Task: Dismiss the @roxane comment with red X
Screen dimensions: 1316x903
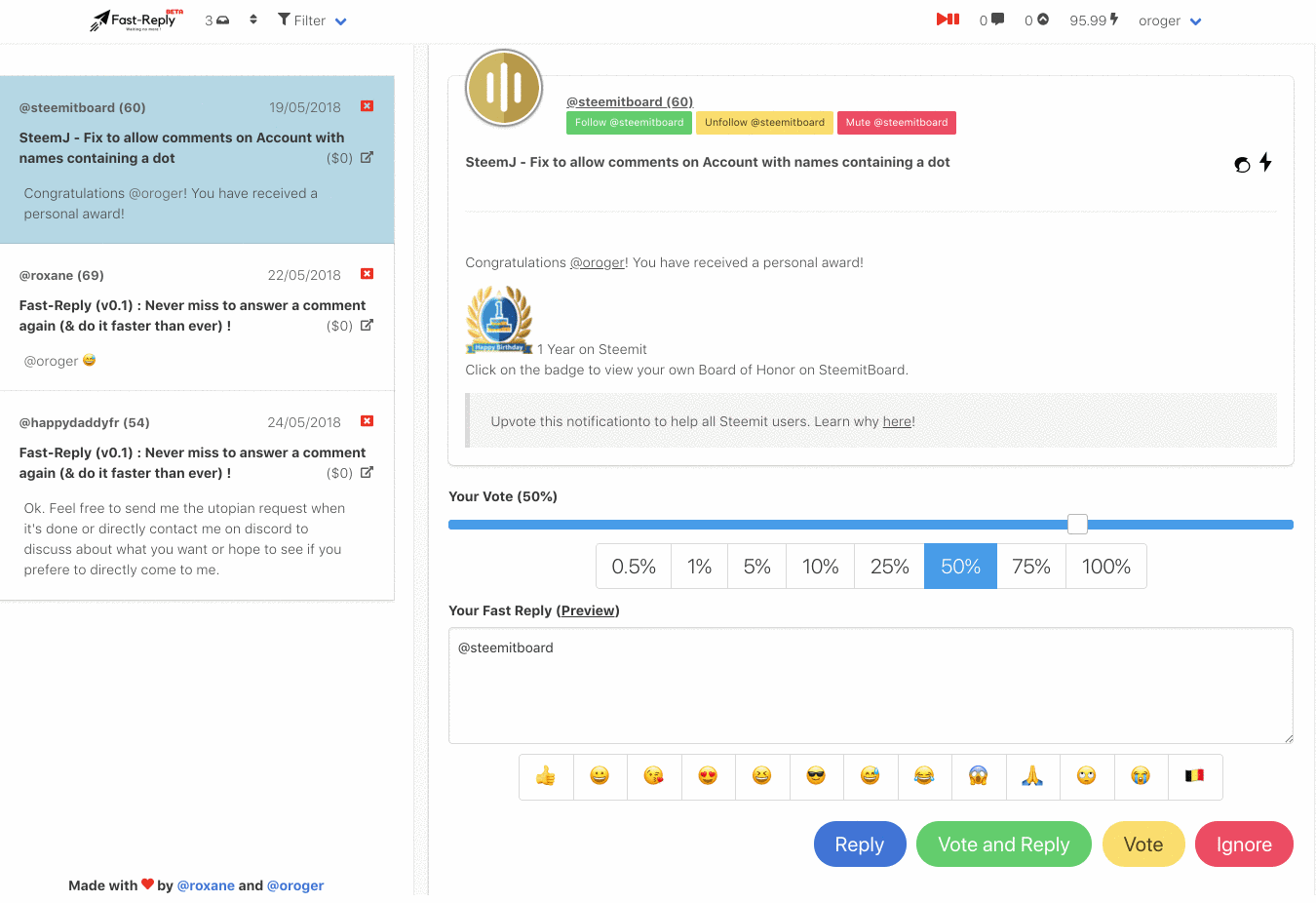Action: 368,274
